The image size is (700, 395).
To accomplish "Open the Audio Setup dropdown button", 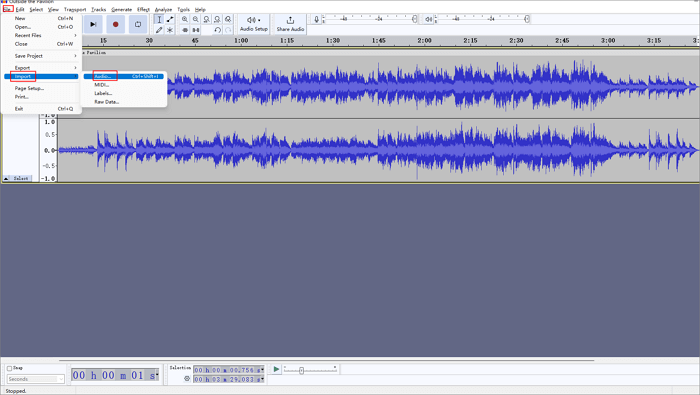I will 254,24.
